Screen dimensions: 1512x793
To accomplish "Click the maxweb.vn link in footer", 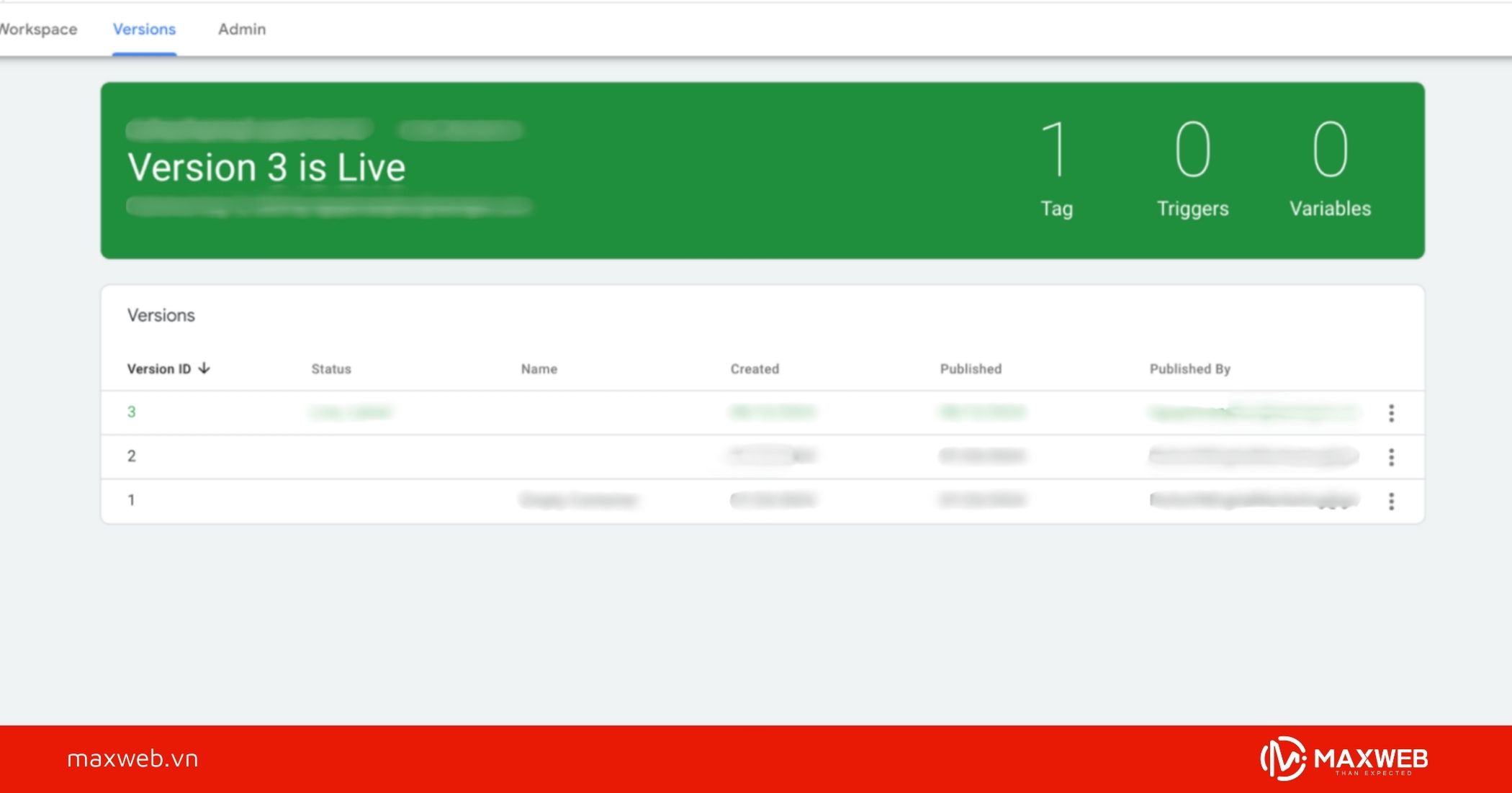I will 132,759.
